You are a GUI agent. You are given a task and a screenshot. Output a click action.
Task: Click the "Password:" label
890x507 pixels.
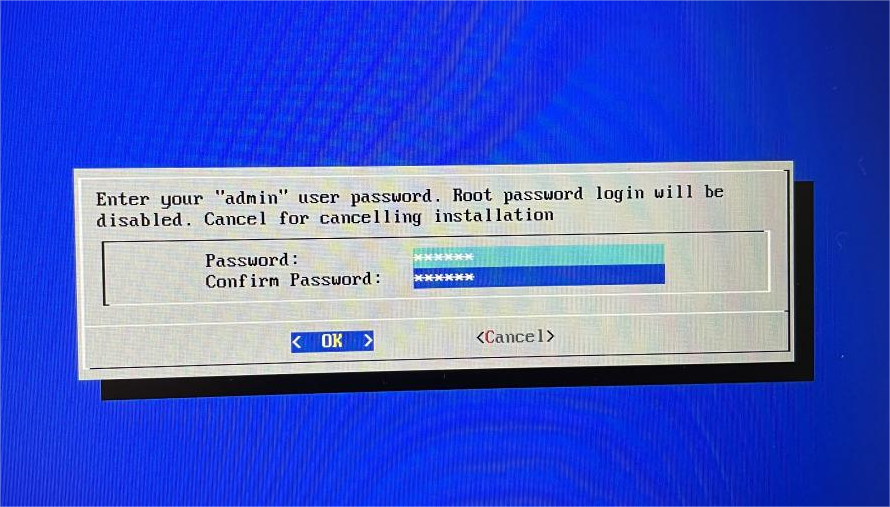(251, 260)
